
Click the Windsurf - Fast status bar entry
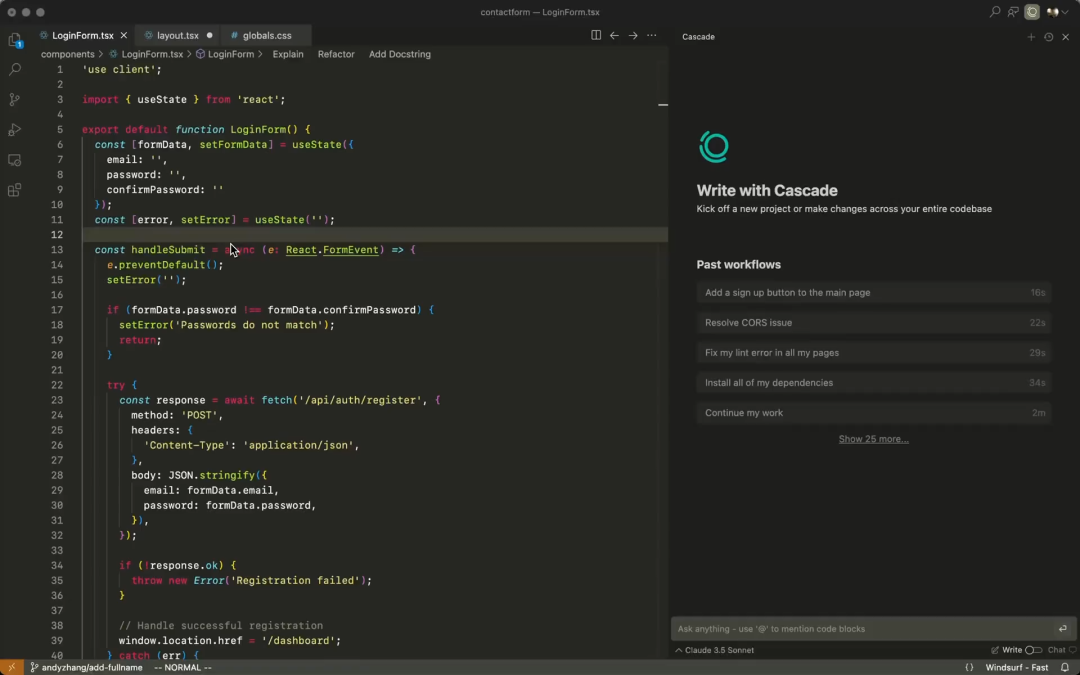(x=1017, y=667)
